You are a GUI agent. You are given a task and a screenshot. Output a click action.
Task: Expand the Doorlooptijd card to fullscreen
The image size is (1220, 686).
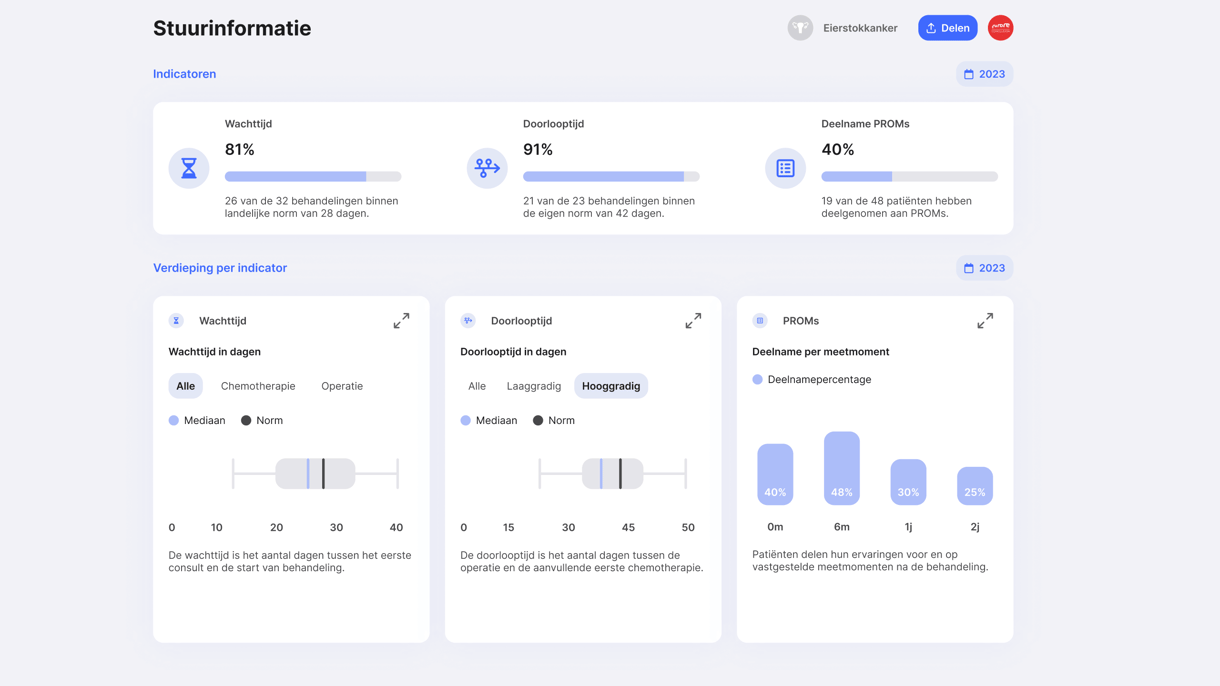click(693, 320)
